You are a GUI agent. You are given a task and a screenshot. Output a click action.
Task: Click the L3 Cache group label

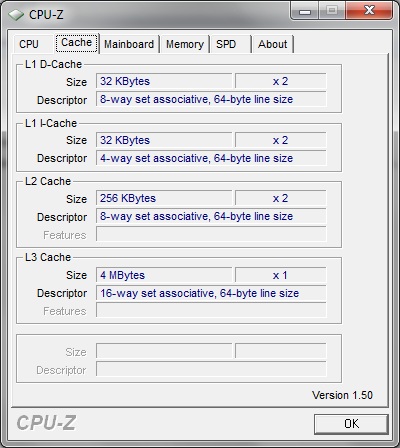coord(48,257)
